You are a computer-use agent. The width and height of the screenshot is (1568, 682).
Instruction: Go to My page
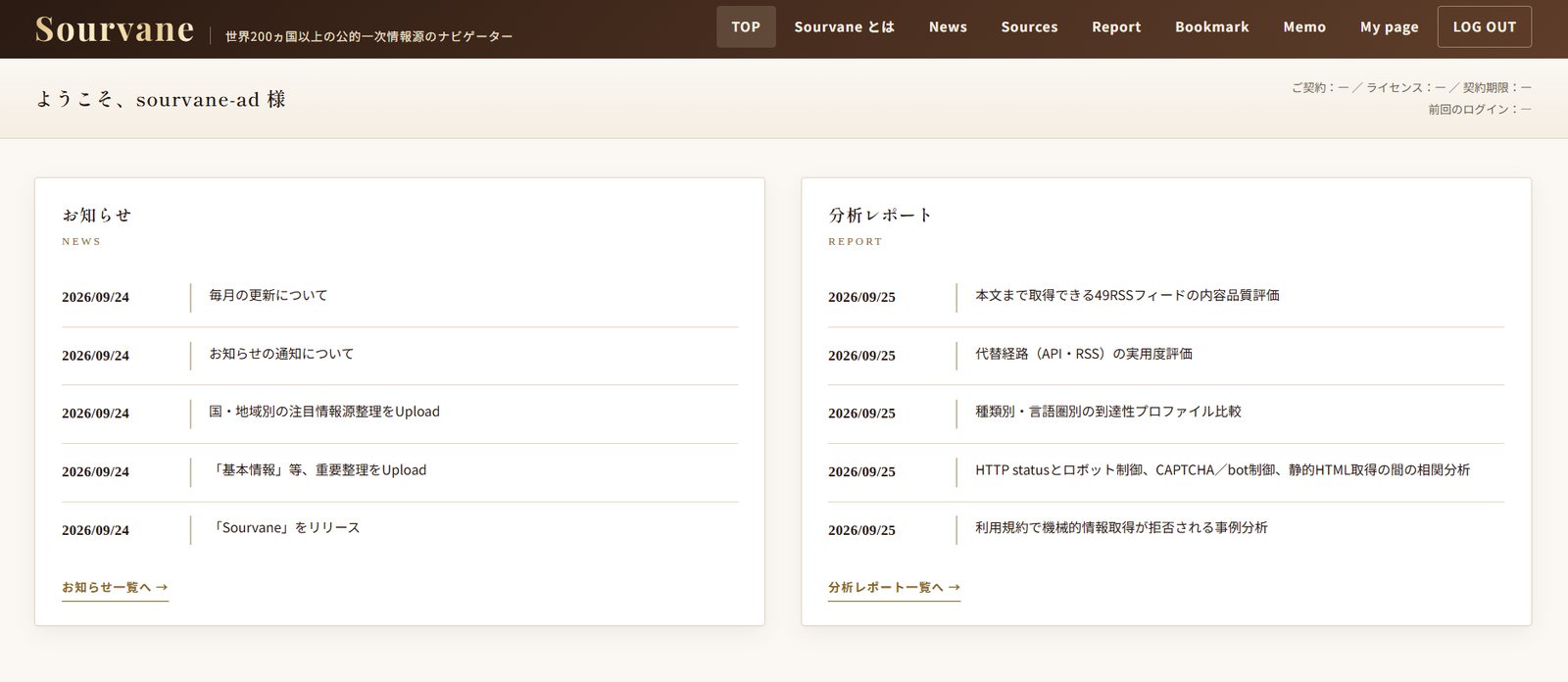(1390, 27)
